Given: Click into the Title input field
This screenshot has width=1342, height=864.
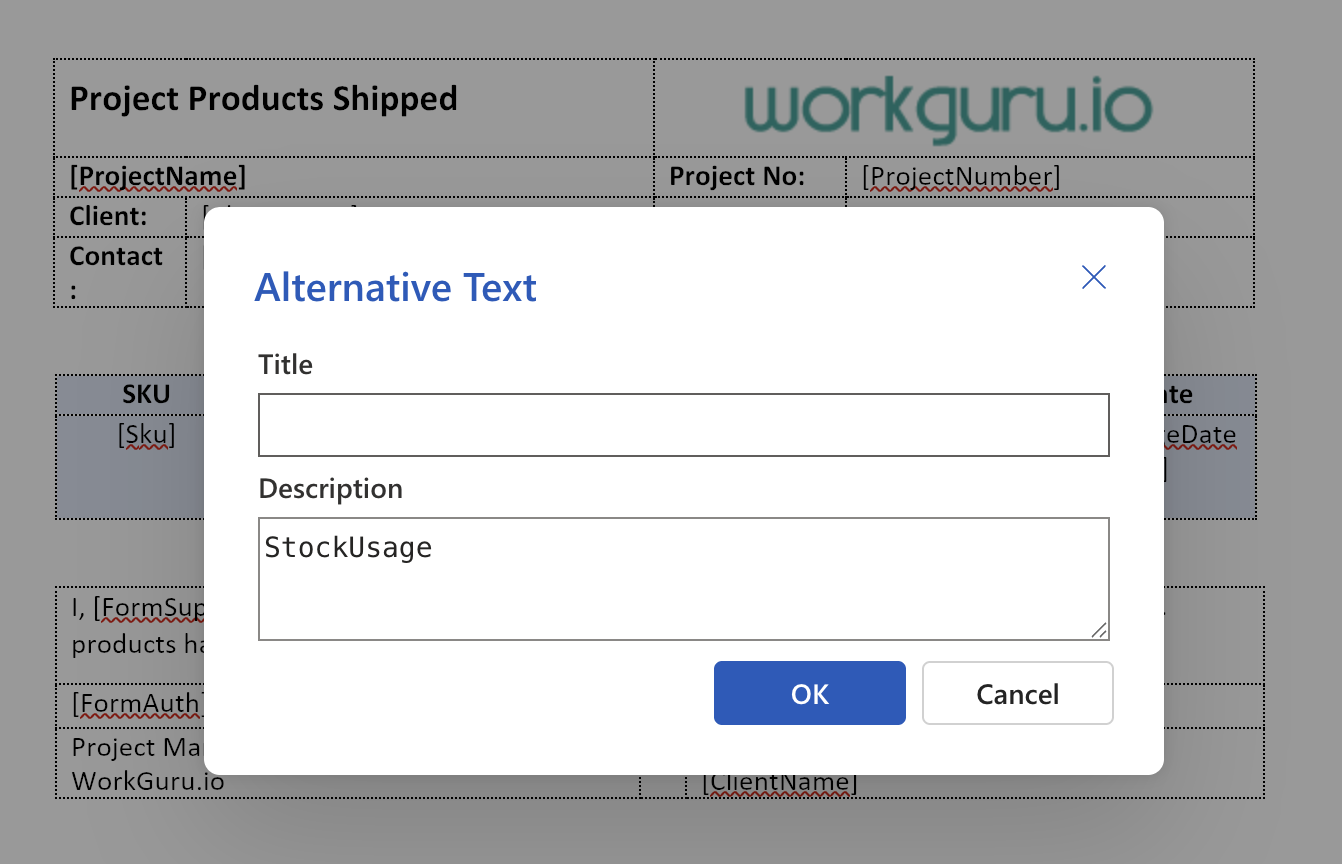Looking at the screenshot, I should pos(684,425).
